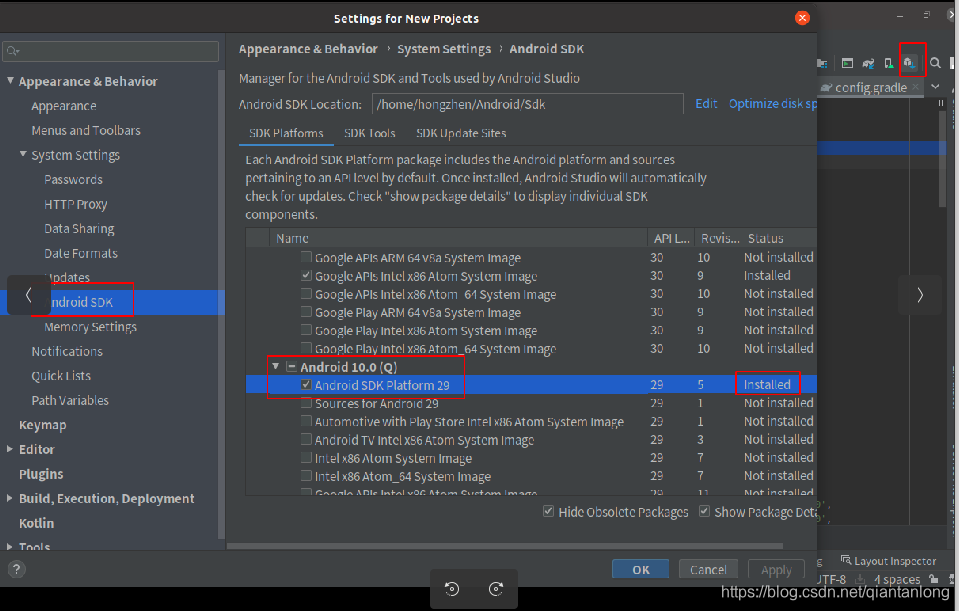Go to next image with right arrow

[920, 295]
